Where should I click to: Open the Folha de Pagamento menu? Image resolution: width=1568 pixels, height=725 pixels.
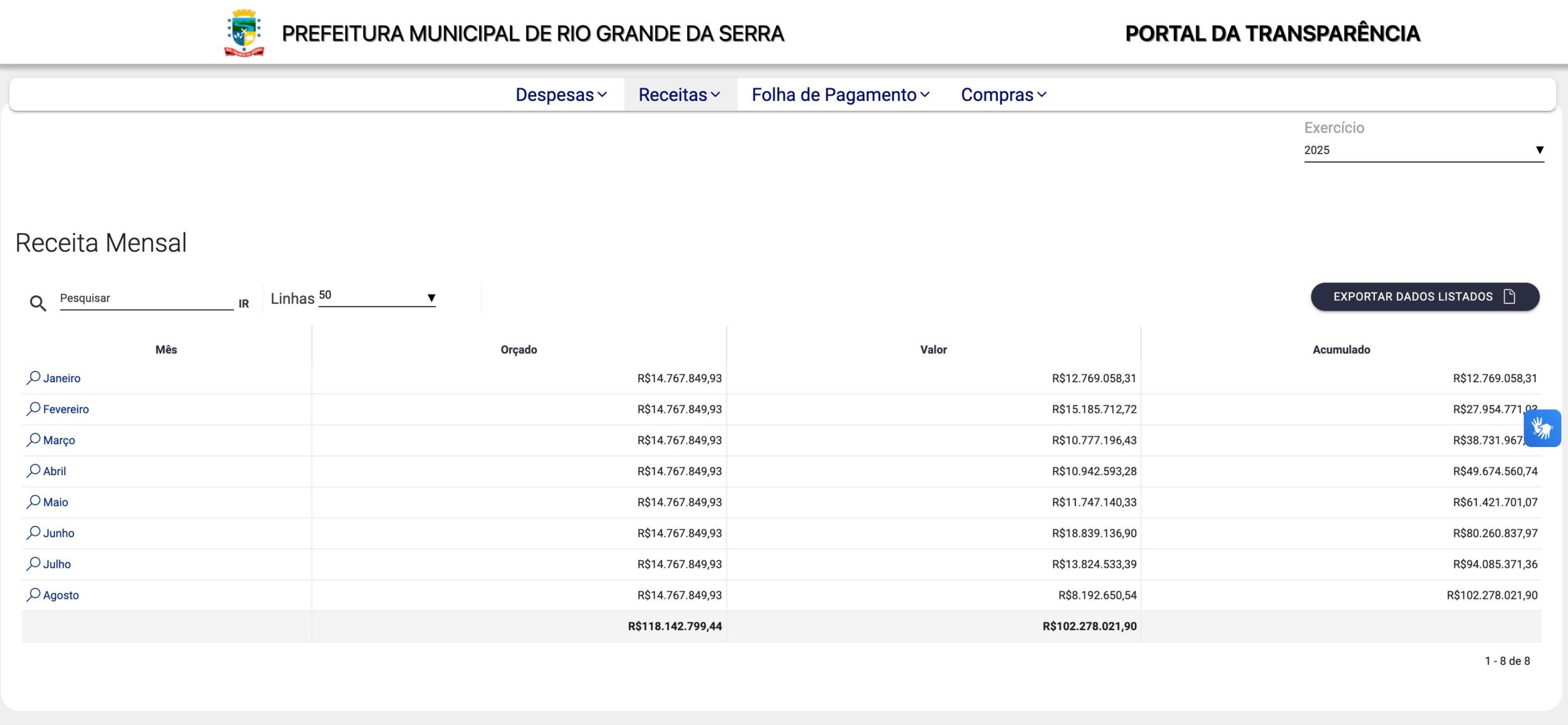pos(840,94)
